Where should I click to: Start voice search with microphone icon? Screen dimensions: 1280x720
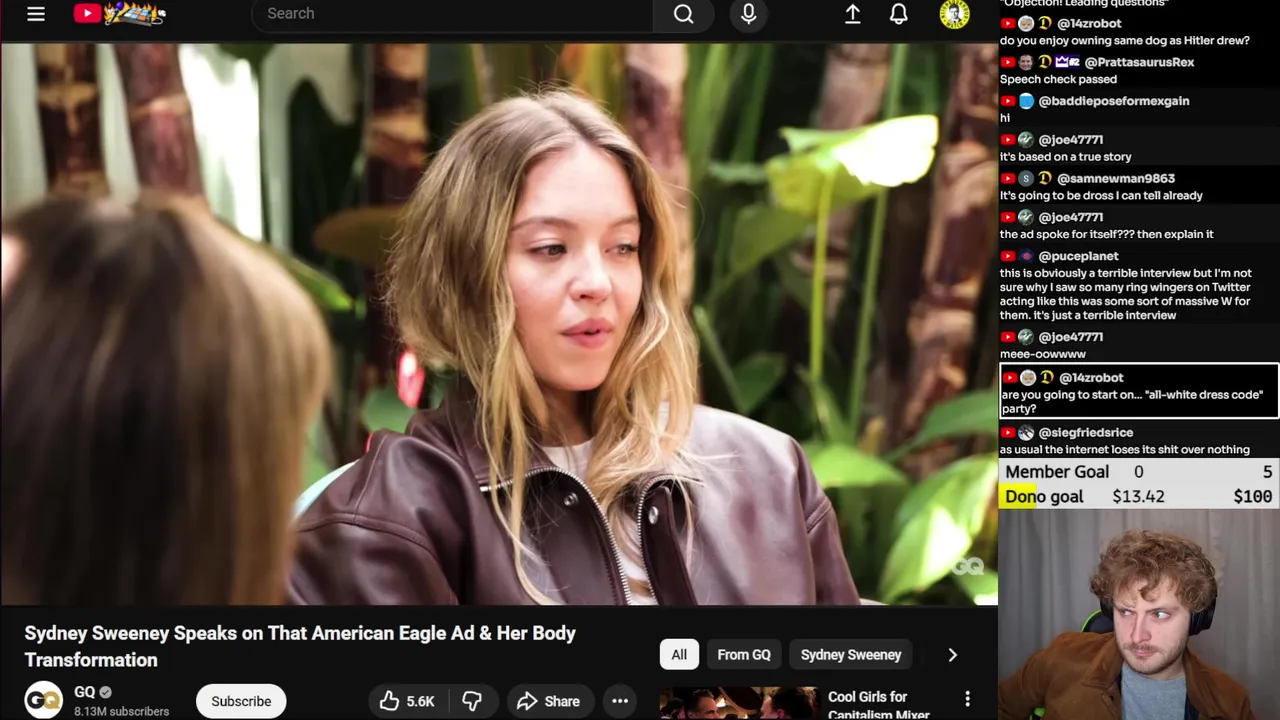(x=748, y=14)
